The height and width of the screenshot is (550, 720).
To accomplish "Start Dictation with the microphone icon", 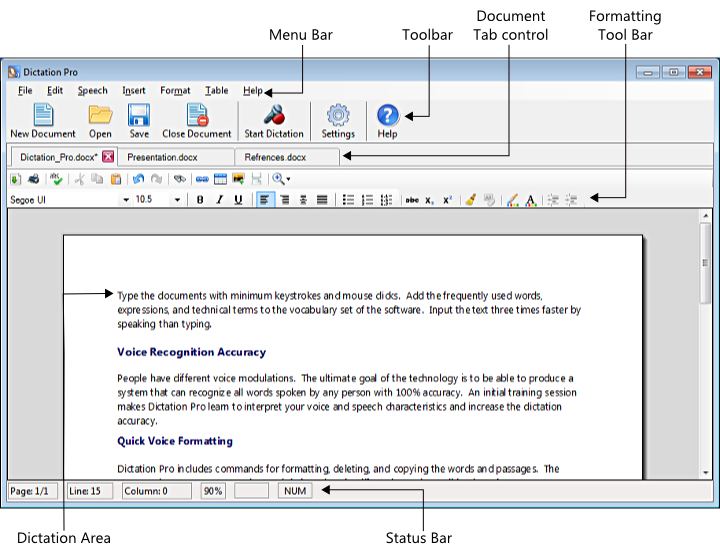I will [x=274, y=114].
